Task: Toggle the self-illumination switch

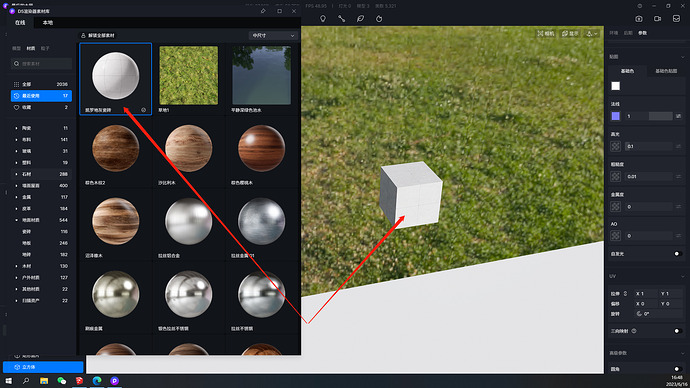Action: click(678, 254)
